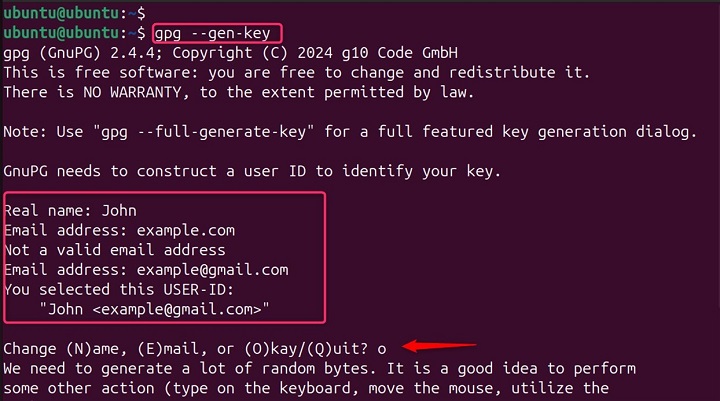
Task: Click the typed "o" answer after Quit?
Action: click(x=381, y=348)
